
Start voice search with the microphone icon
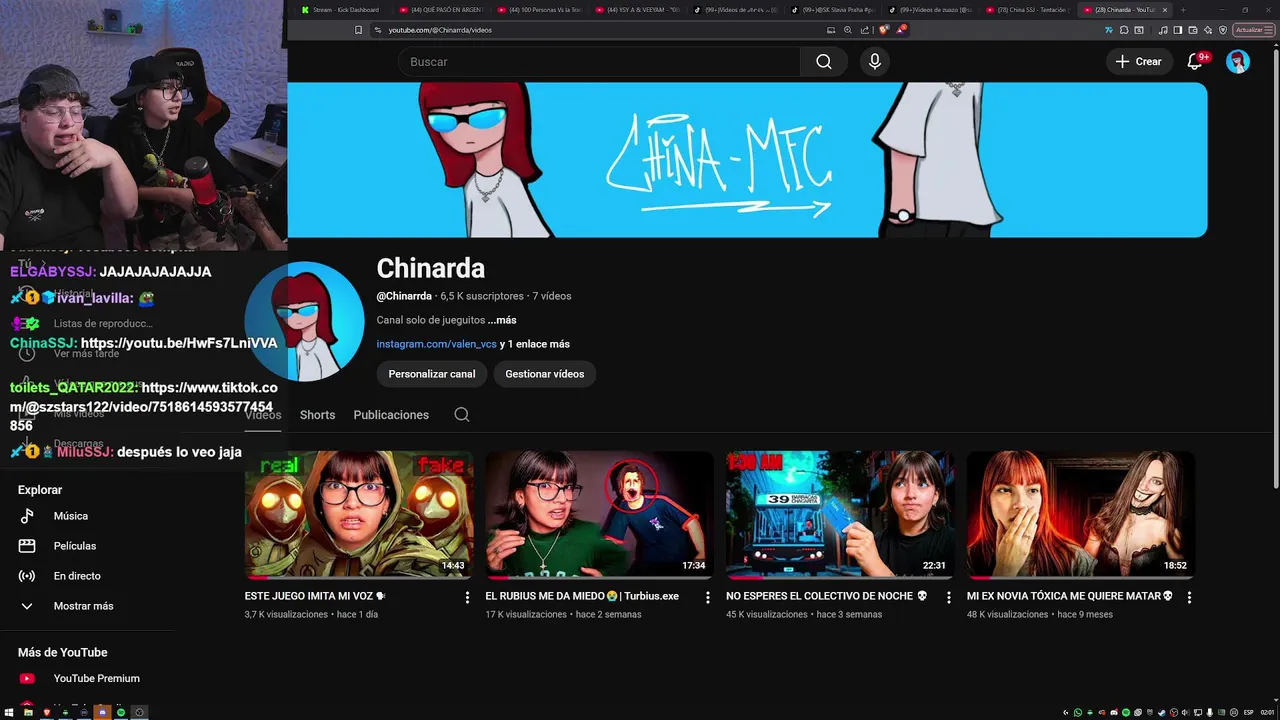tap(875, 62)
